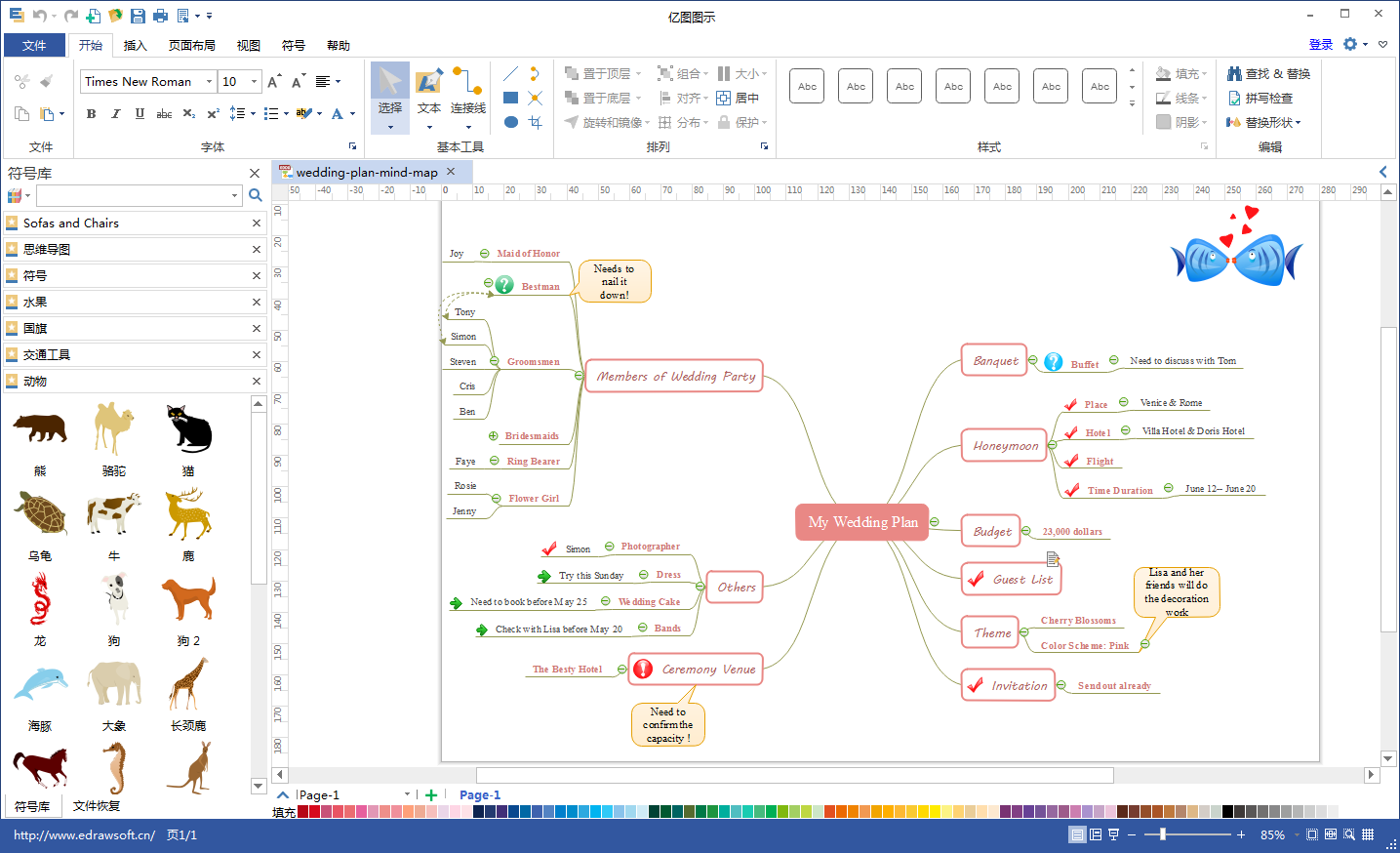
Task: Click the Center (居中) align button
Action: click(x=738, y=98)
